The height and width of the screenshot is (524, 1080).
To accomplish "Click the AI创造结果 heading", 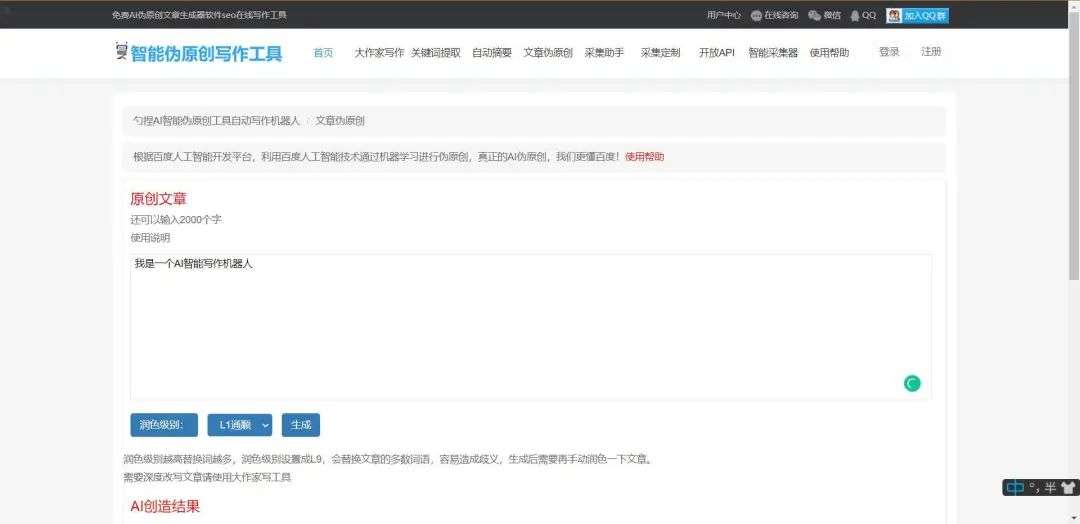I will pos(165,507).
